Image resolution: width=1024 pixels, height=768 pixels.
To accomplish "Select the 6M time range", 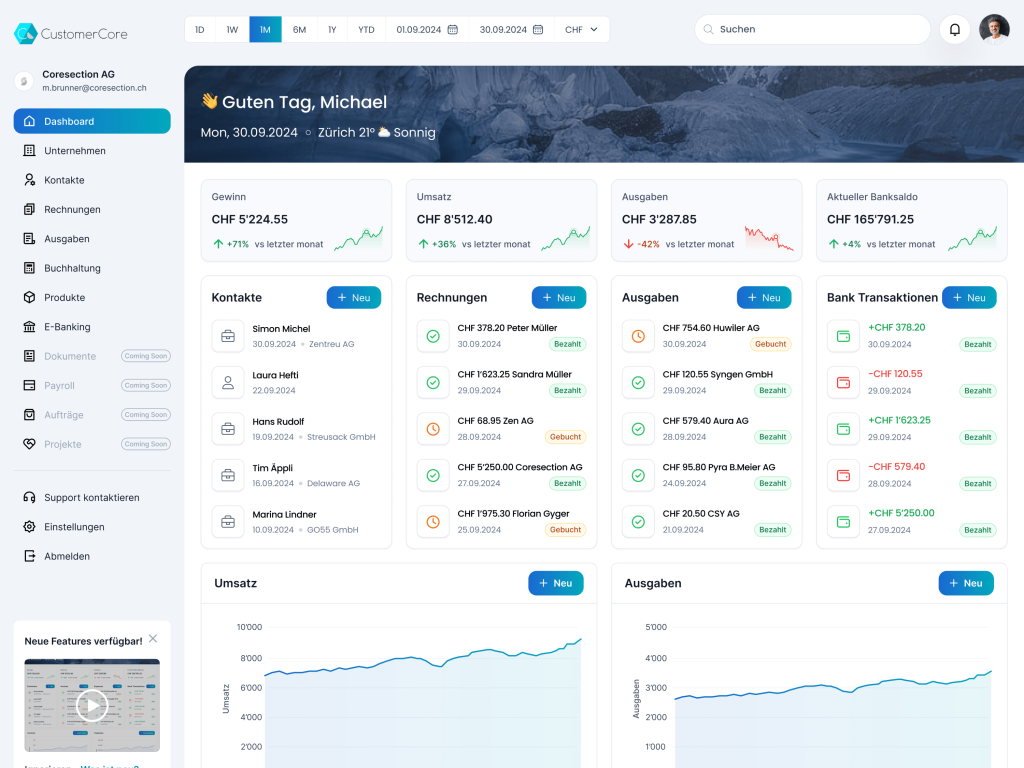I will click(299, 29).
